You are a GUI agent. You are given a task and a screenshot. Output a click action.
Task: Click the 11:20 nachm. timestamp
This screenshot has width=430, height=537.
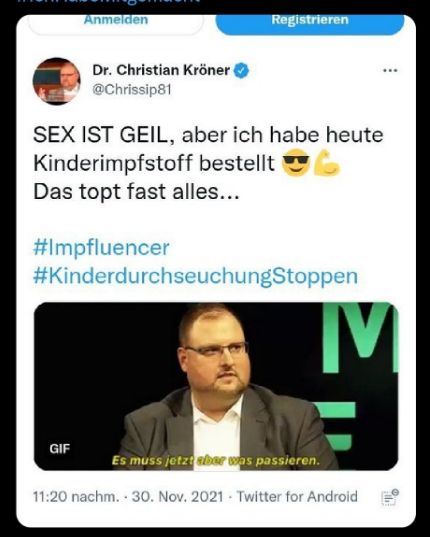coord(76,497)
